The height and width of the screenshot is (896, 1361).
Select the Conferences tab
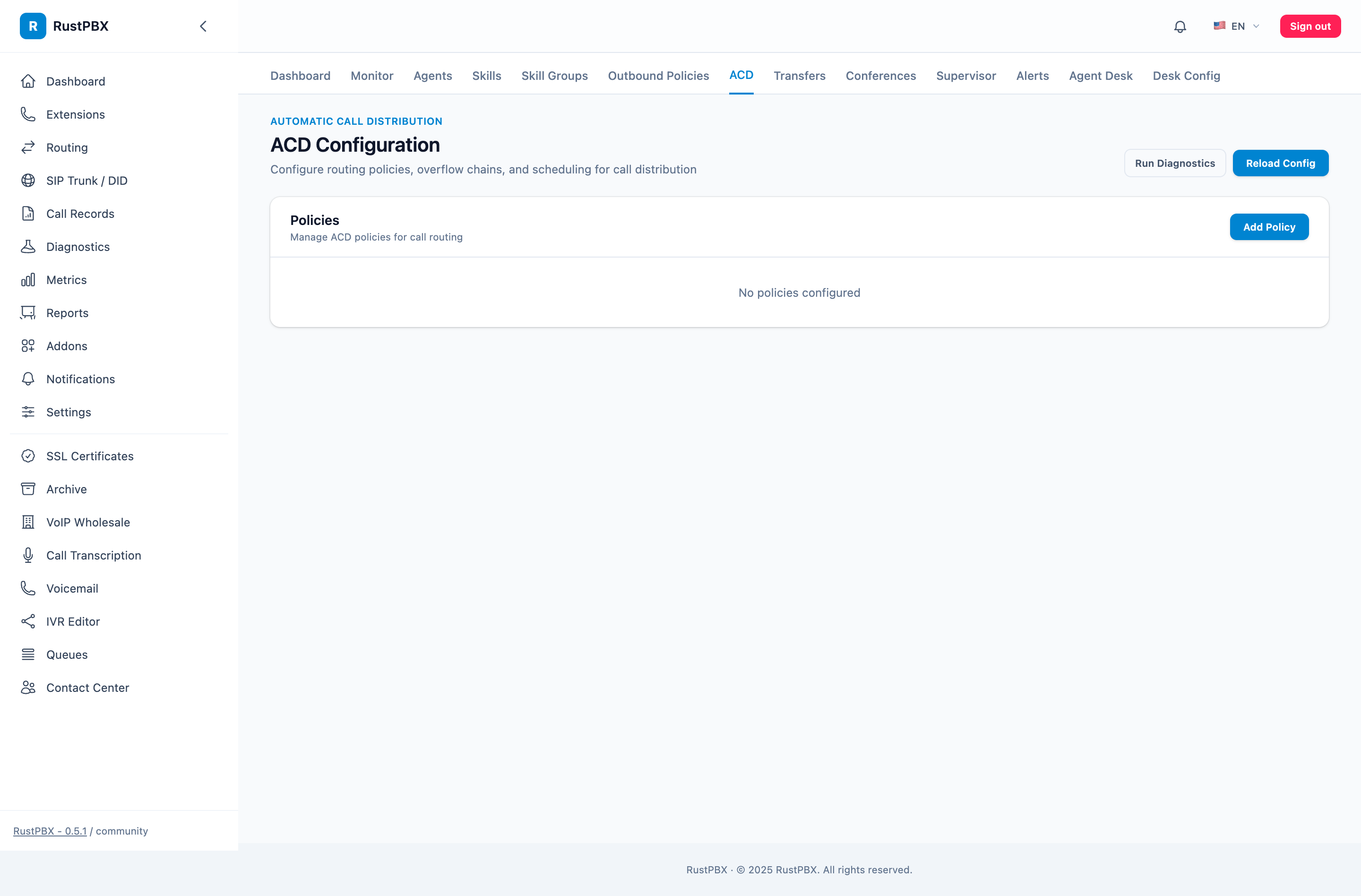881,76
